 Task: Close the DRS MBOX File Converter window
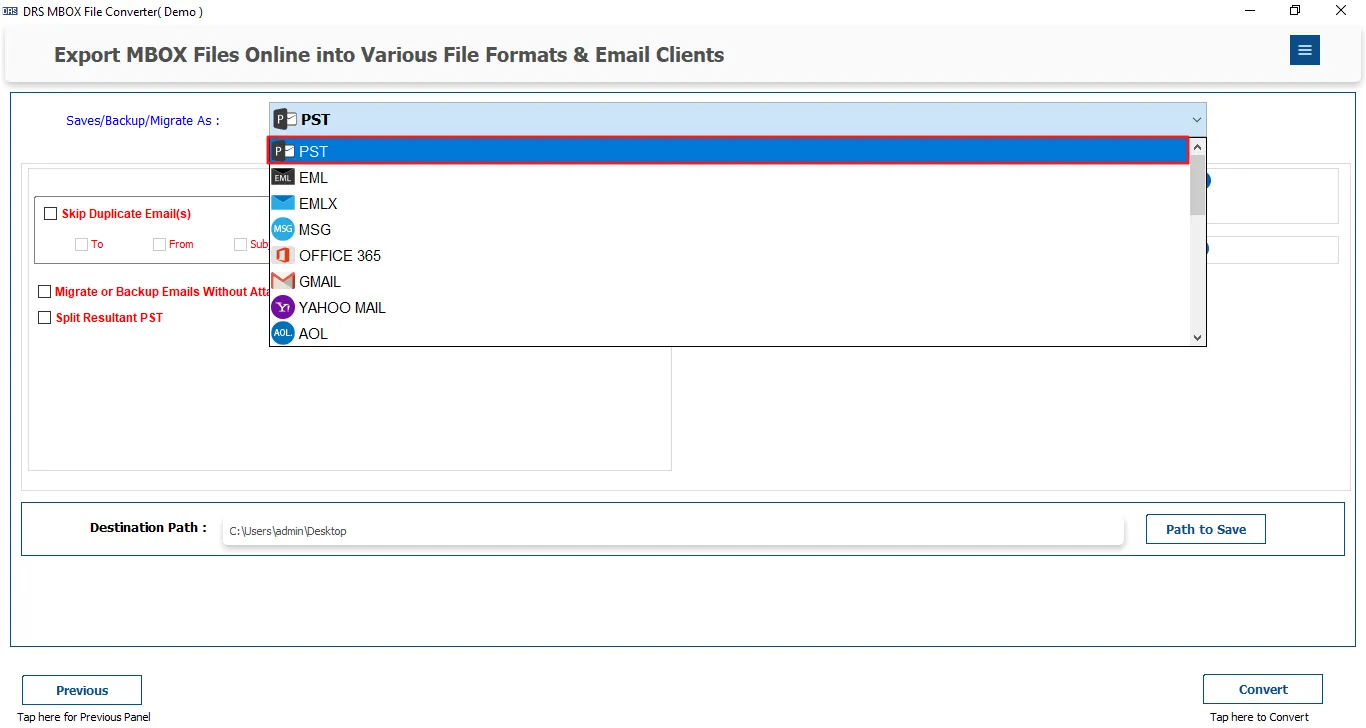1341,11
